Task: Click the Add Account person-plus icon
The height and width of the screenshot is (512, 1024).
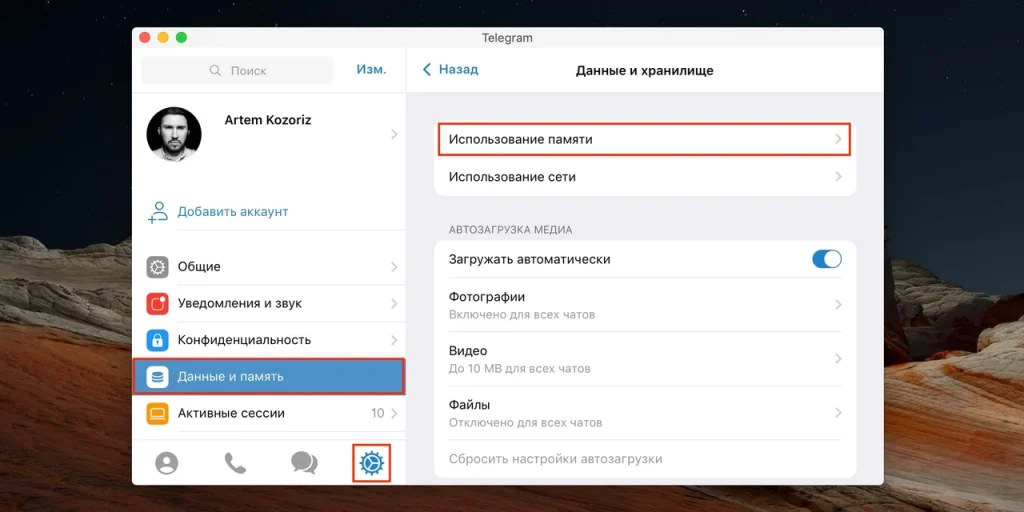Action: tap(157, 212)
